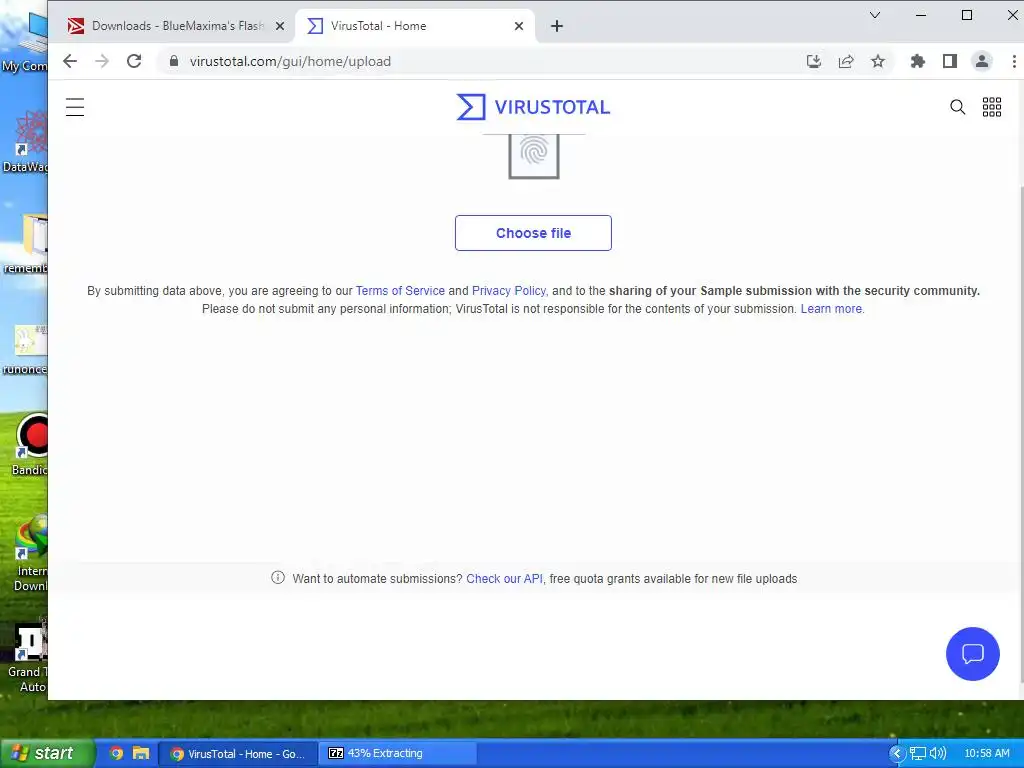Follow the Learn more link
The image size is (1024, 768).
[831, 308]
